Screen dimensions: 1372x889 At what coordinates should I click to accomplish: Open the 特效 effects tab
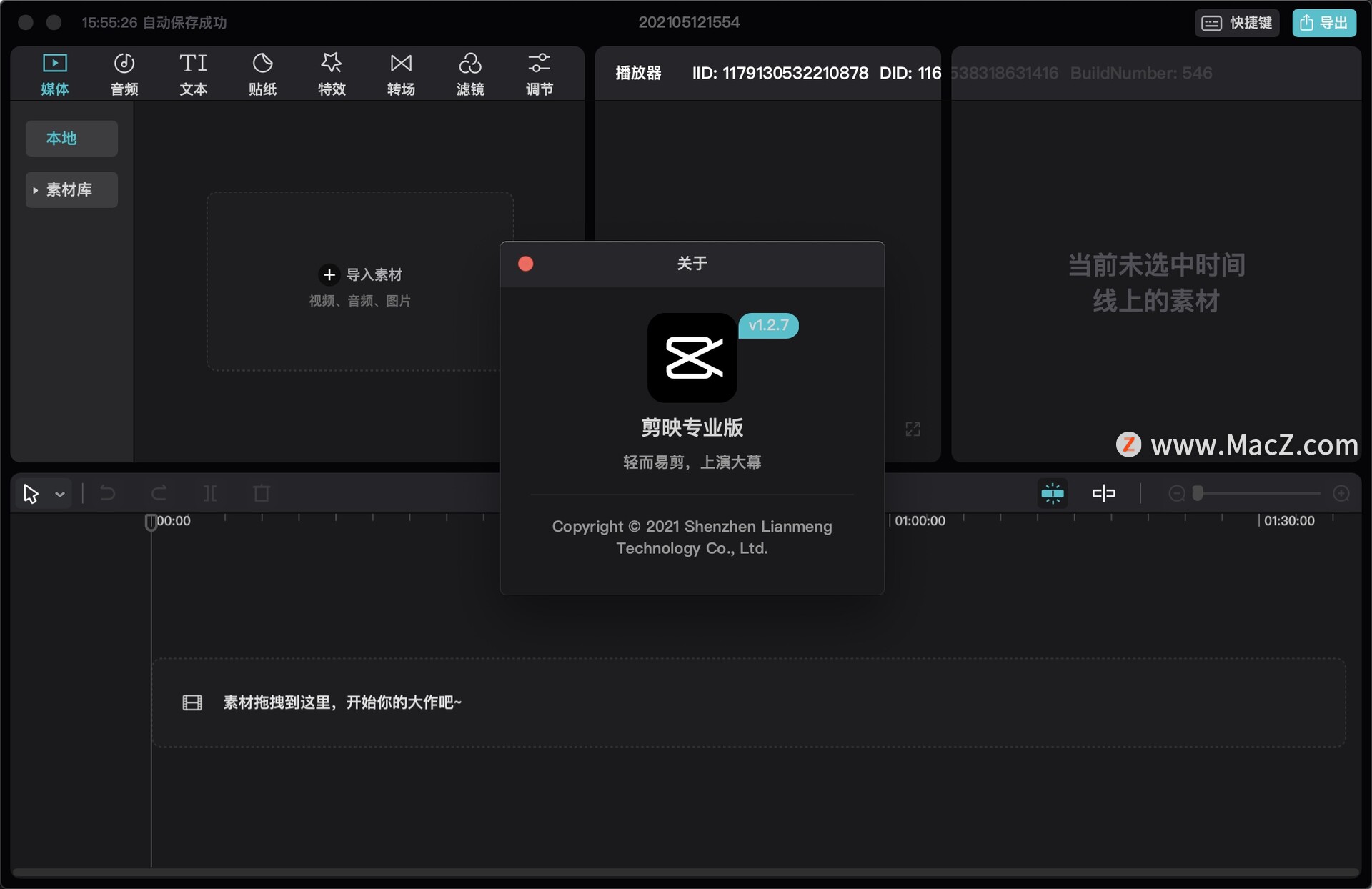(x=332, y=74)
